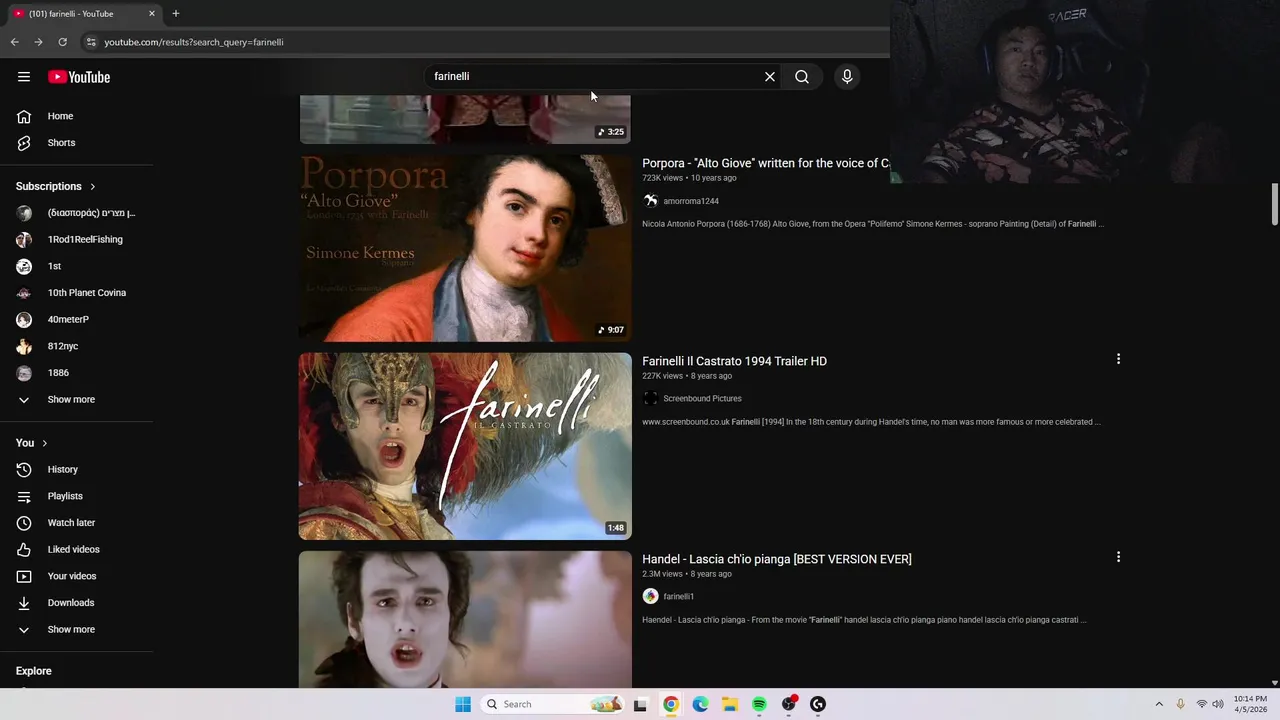
Task: Start voice search with the microphone
Action: (x=847, y=76)
